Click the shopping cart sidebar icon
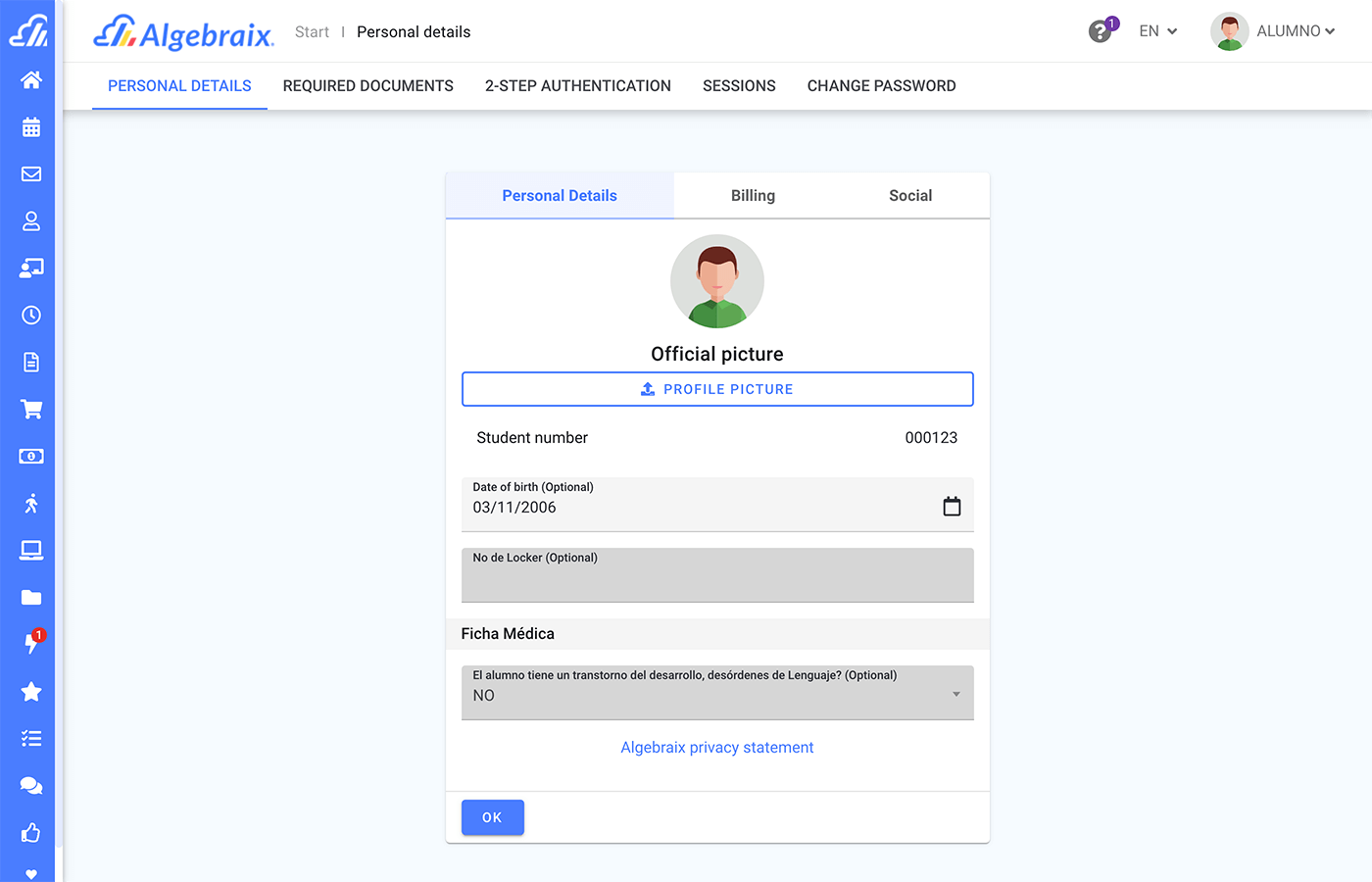1372x882 pixels. pyautogui.click(x=31, y=410)
